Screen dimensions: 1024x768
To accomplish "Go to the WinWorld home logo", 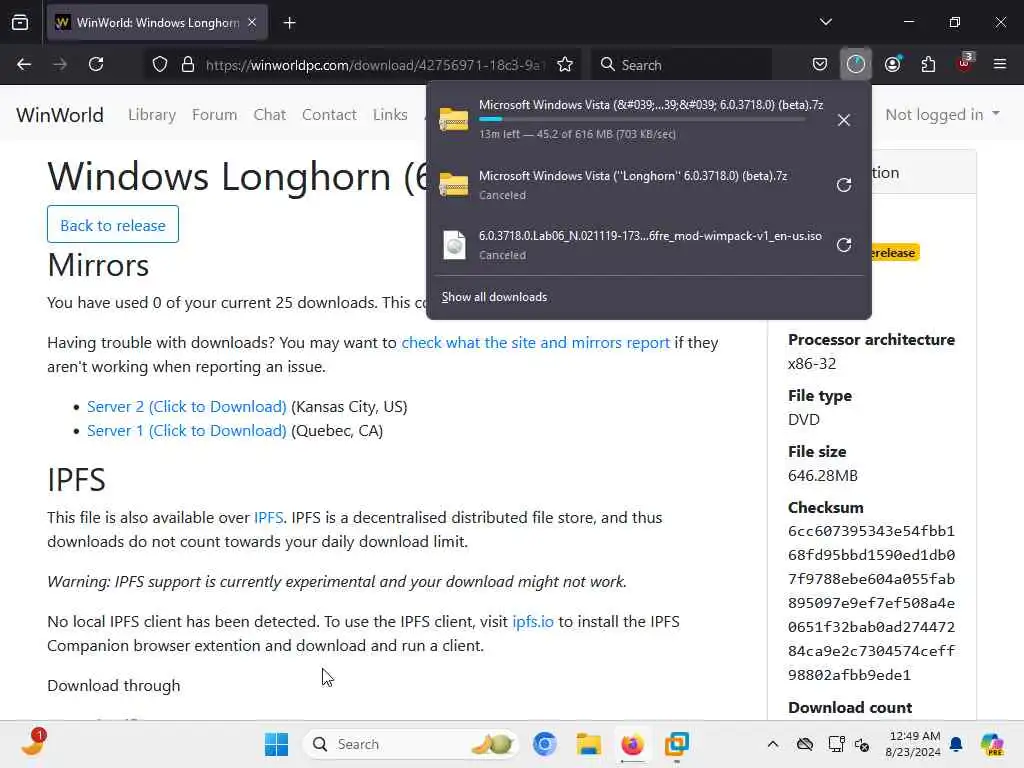I will tap(60, 115).
